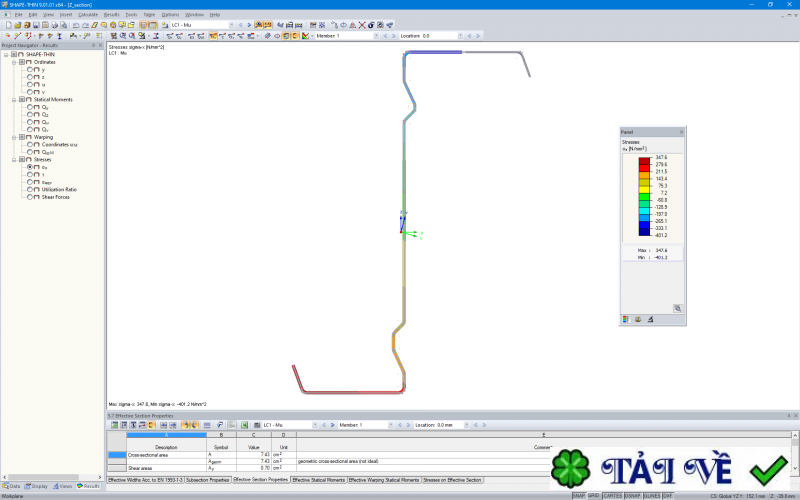Click the previous load case arrow in top toolbar
The image size is (800, 500).
(x=240, y=25)
